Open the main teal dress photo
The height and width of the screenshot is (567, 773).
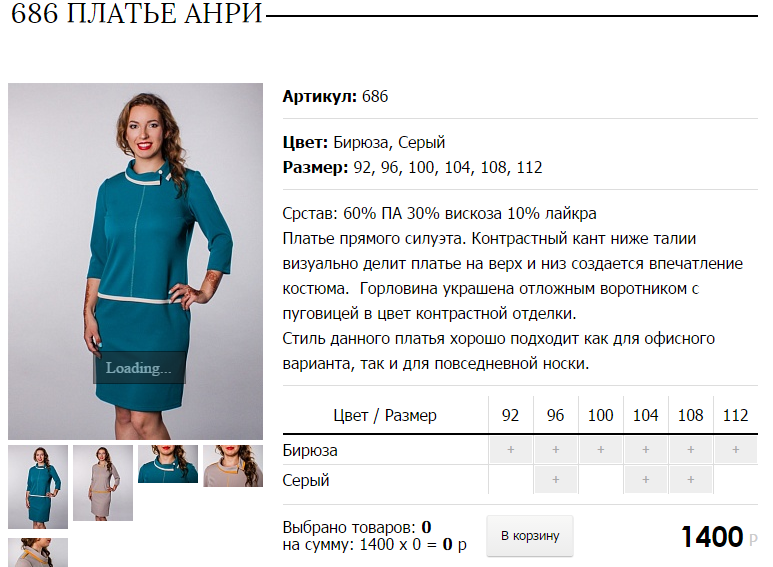(136, 261)
